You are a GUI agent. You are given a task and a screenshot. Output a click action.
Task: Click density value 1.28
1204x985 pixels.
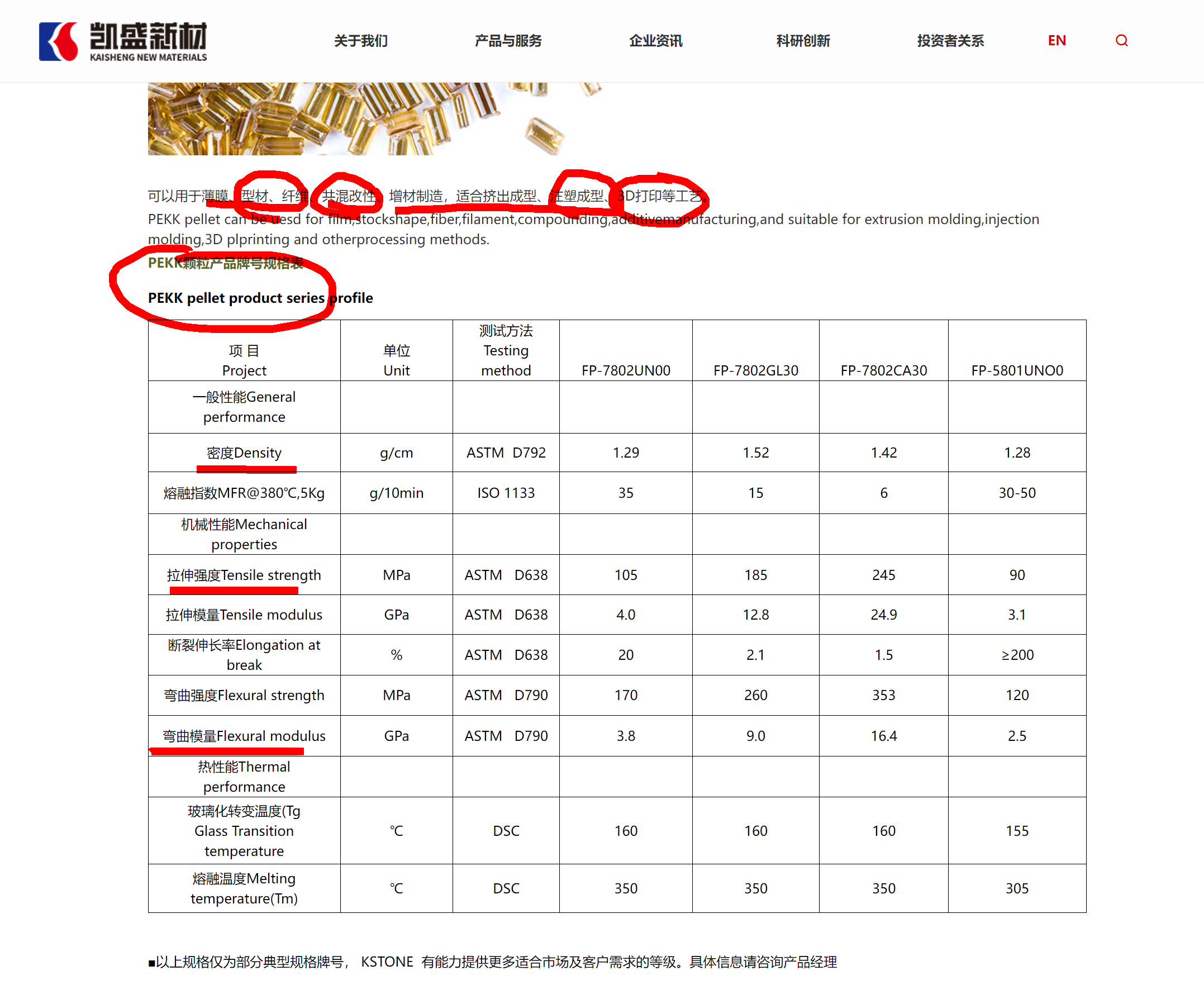1017,453
